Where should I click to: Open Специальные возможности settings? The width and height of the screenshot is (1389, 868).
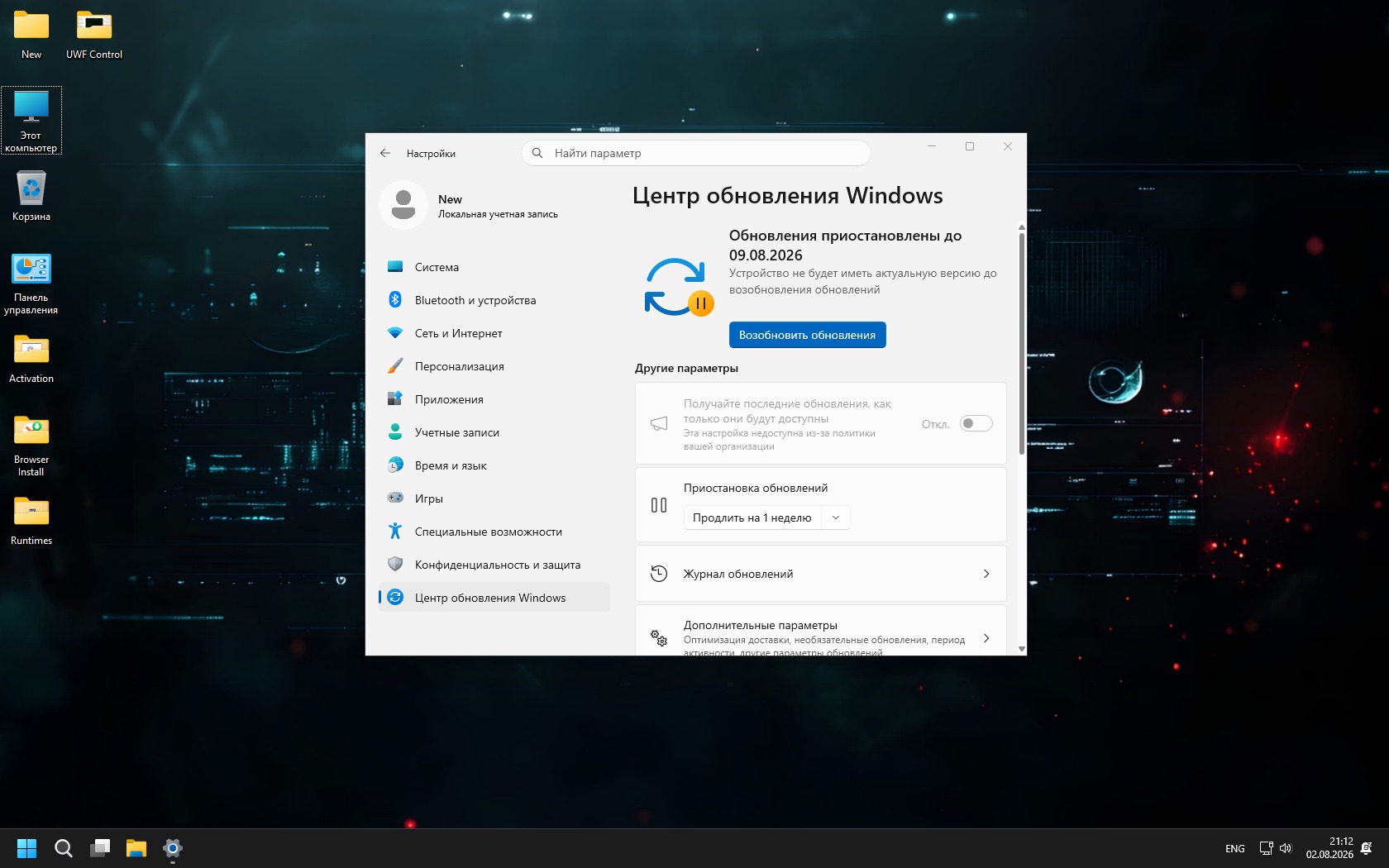click(494, 532)
